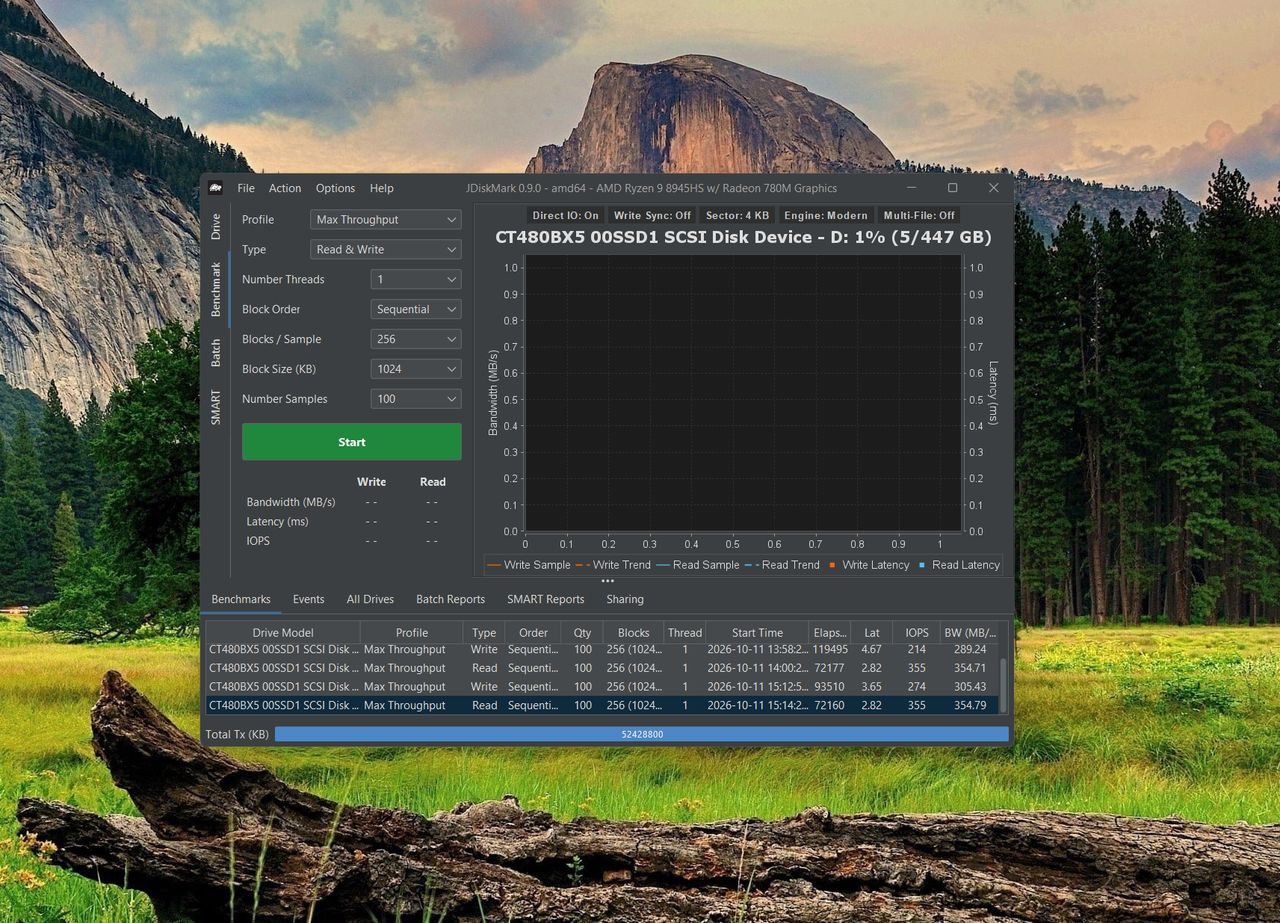The image size is (1280, 923).
Task: Open the Help menu
Action: [x=381, y=188]
